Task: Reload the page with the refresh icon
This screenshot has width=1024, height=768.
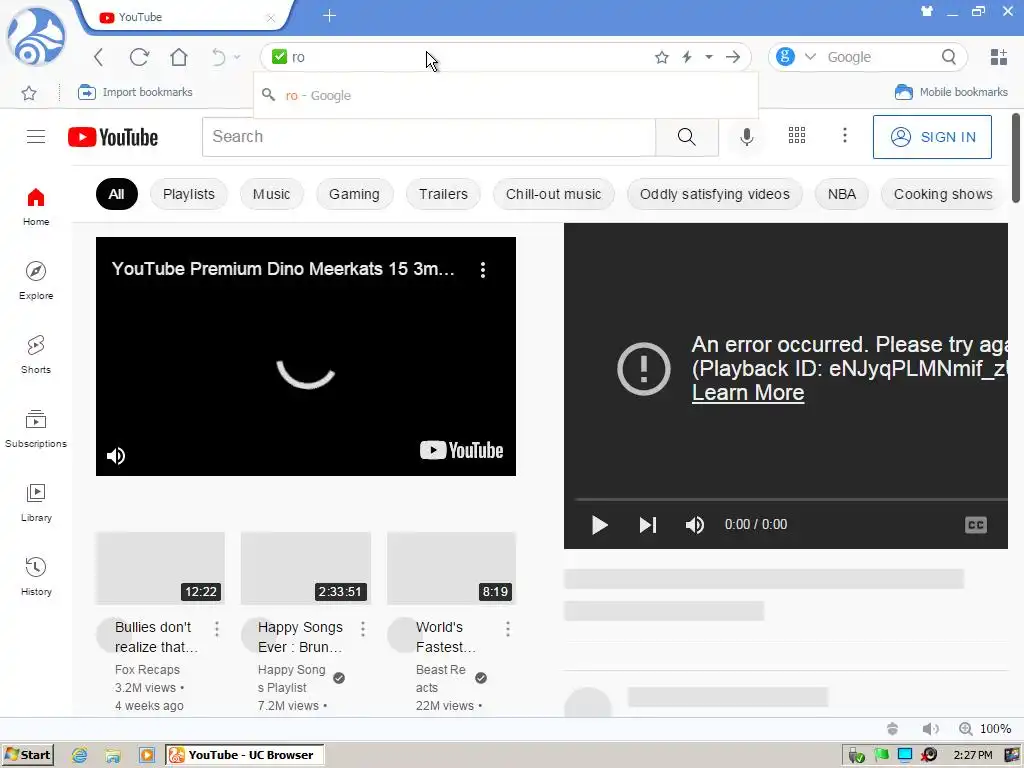Action: (139, 57)
